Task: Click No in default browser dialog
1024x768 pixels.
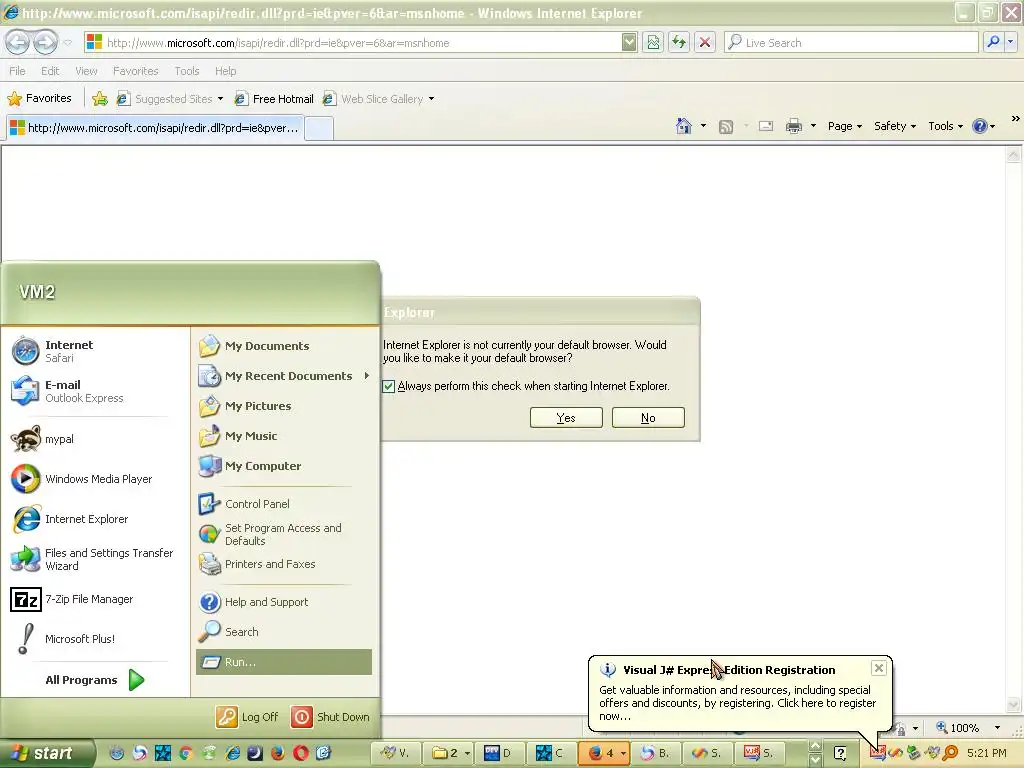Action: [x=648, y=418]
